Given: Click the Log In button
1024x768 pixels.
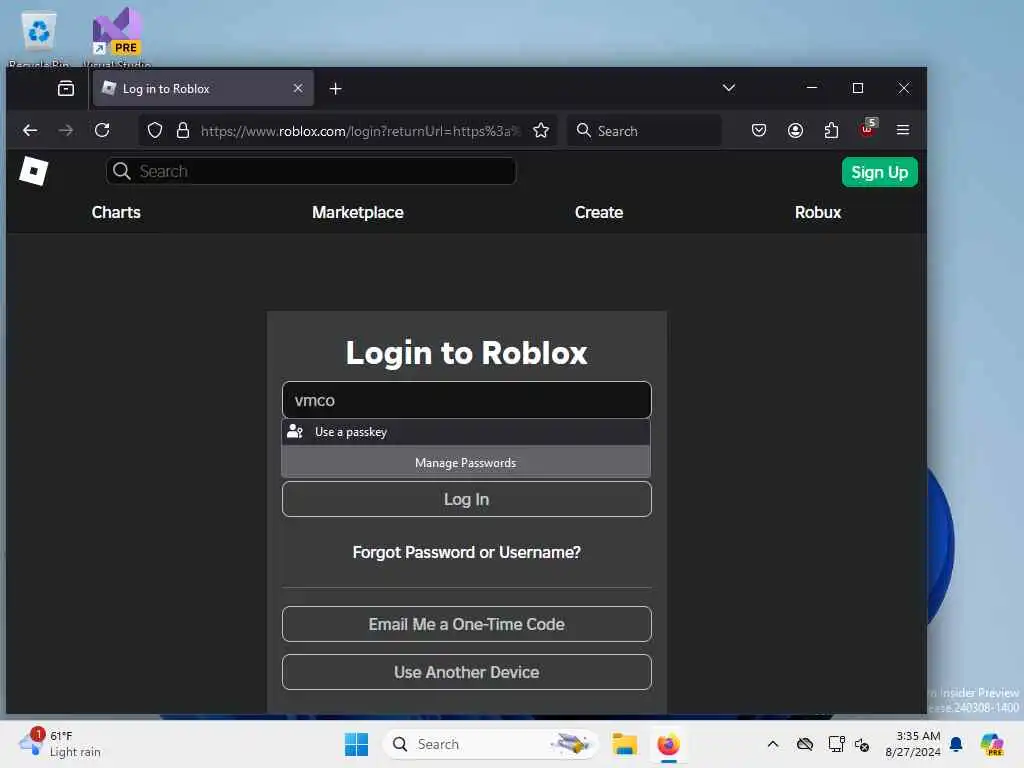Looking at the screenshot, I should 466,499.
